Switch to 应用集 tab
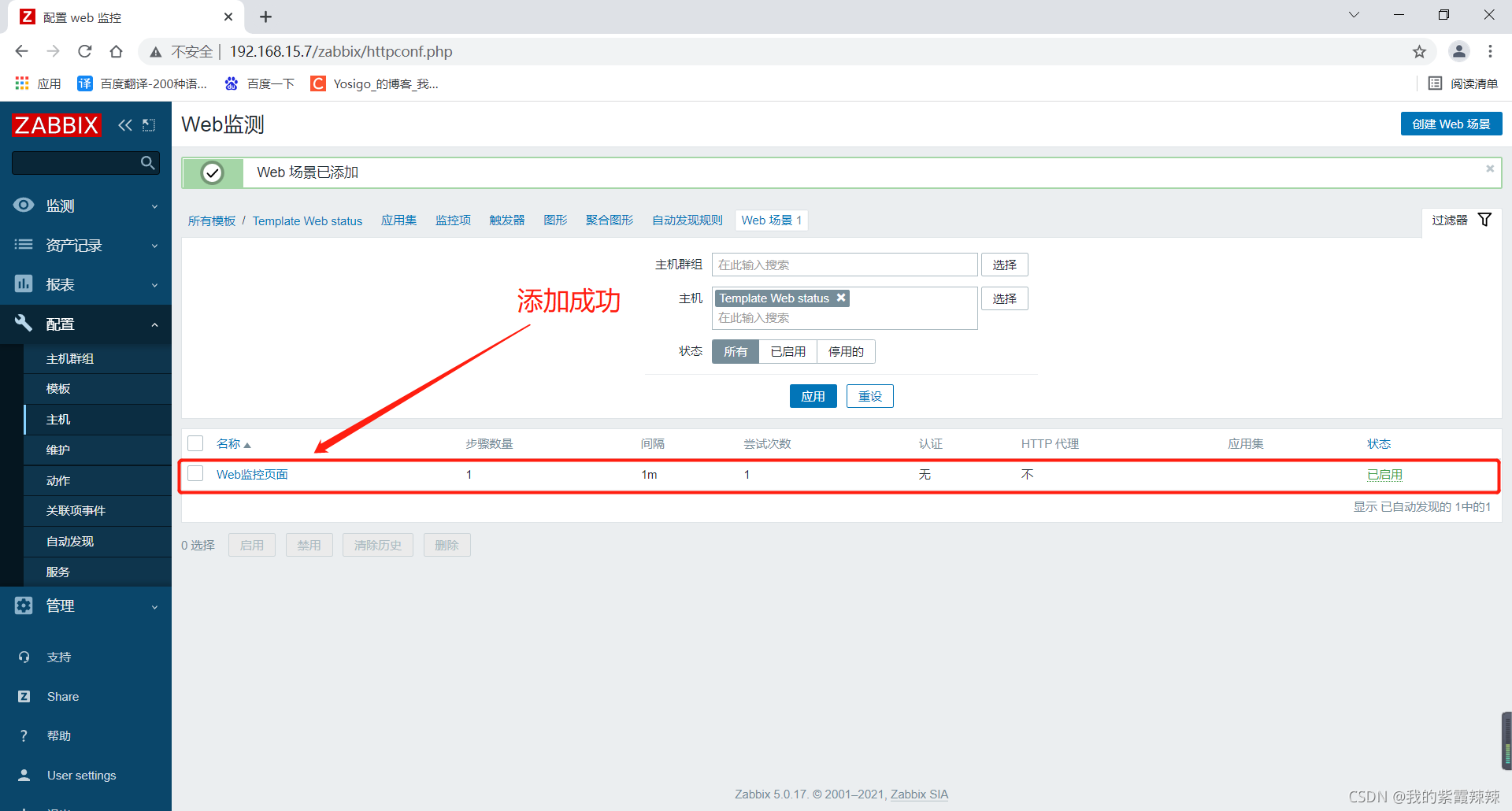The height and width of the screenshot is (811, 1512). [x=399, y=220]
